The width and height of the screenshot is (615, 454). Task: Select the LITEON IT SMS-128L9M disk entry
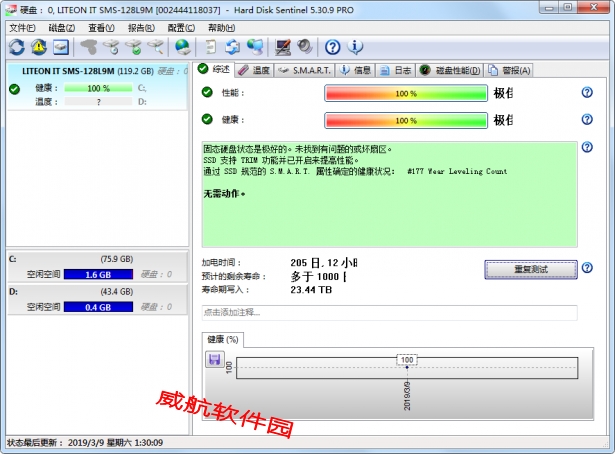pyautogui.click(x=97, y=86)
